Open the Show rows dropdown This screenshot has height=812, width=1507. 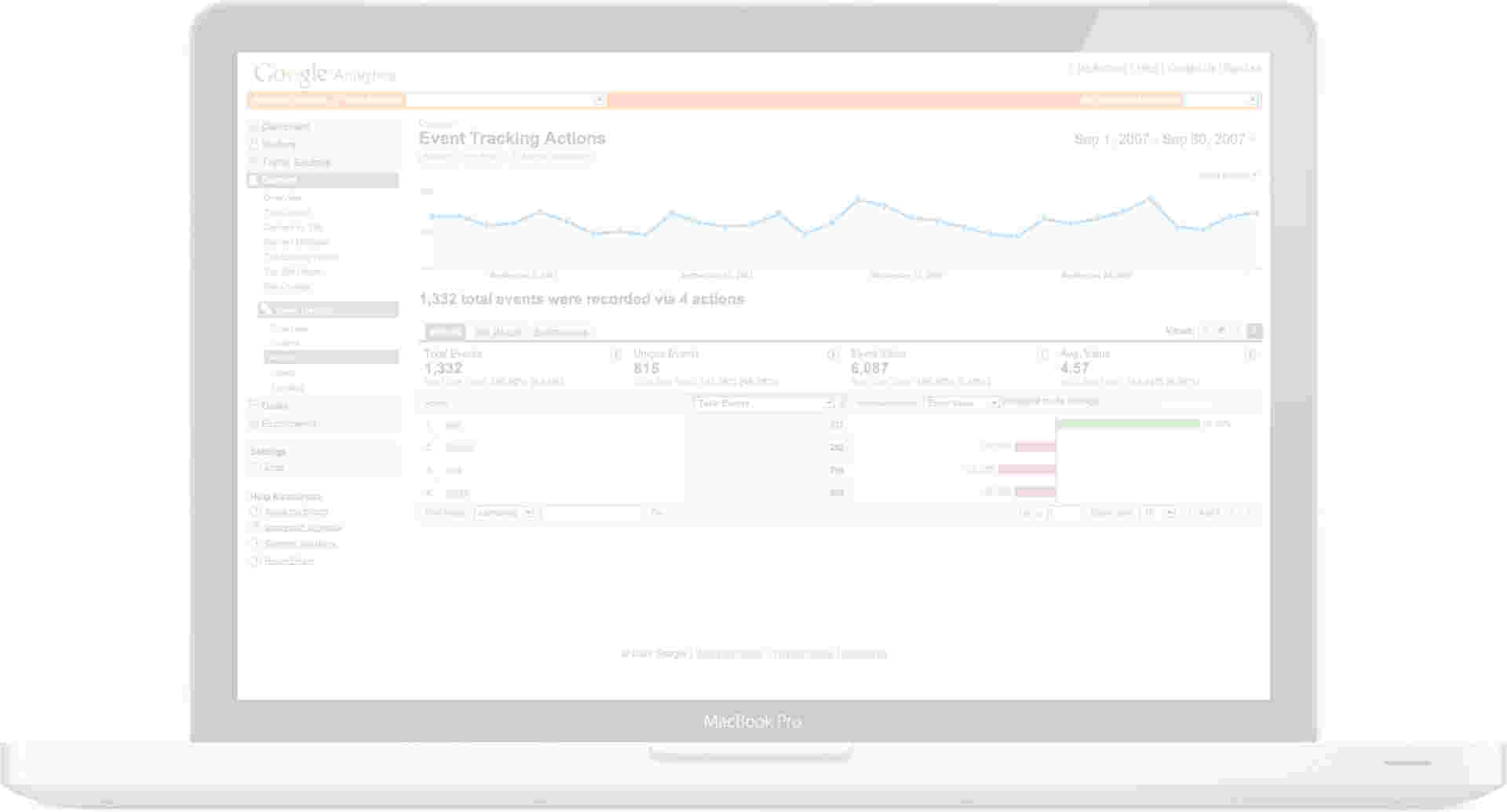pos(1158,513)
